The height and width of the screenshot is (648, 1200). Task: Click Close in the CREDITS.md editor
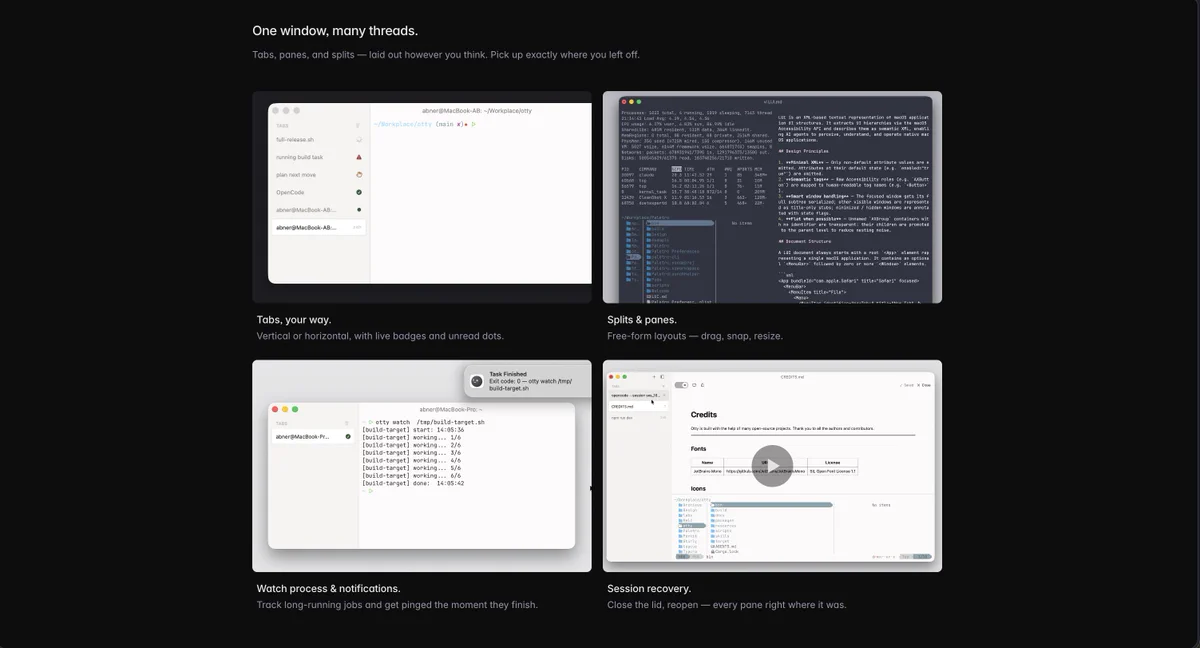[x=924, y=385]
